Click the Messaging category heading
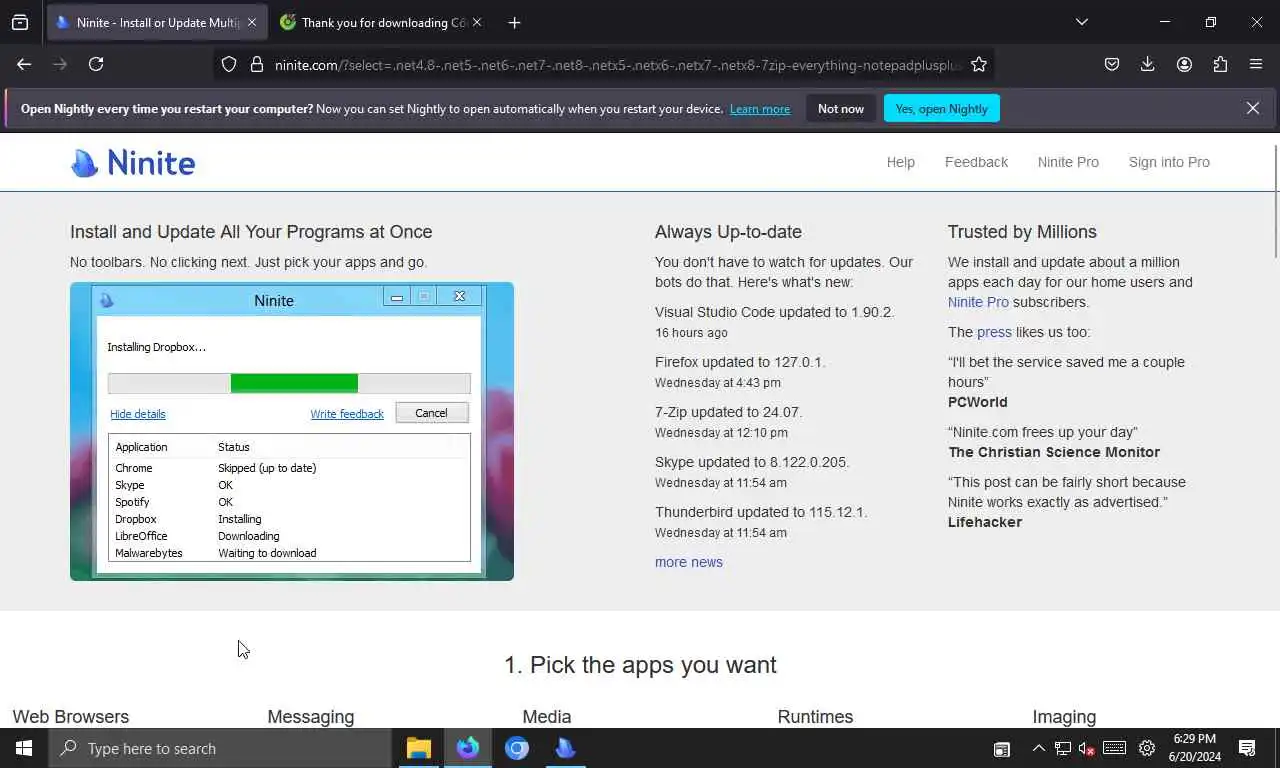This screenshot has width=1280, height=768. coord(311,717)
